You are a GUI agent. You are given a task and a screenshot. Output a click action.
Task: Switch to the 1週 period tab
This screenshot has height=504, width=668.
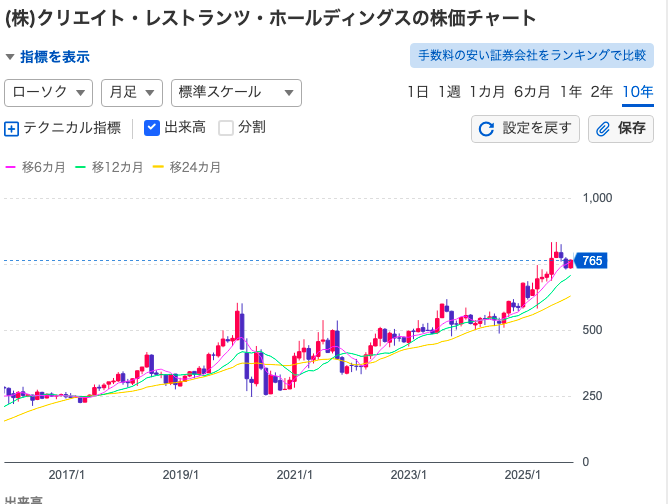click(449, 92)
